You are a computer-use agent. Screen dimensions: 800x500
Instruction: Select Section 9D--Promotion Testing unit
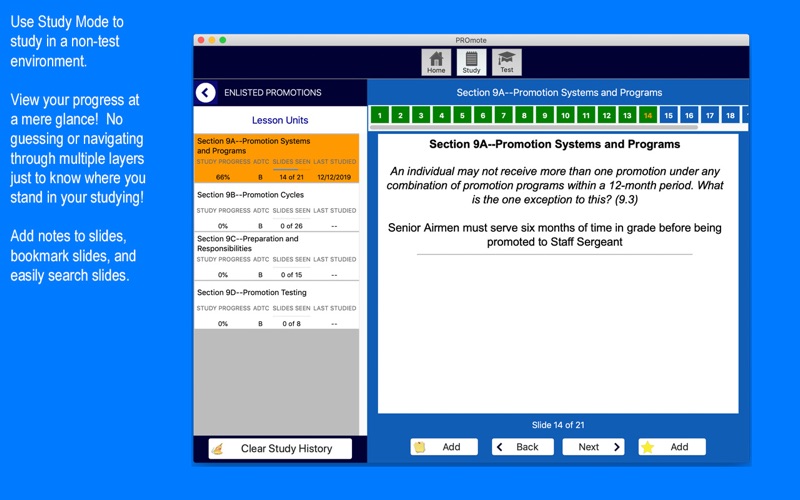[x=277, y=305]
